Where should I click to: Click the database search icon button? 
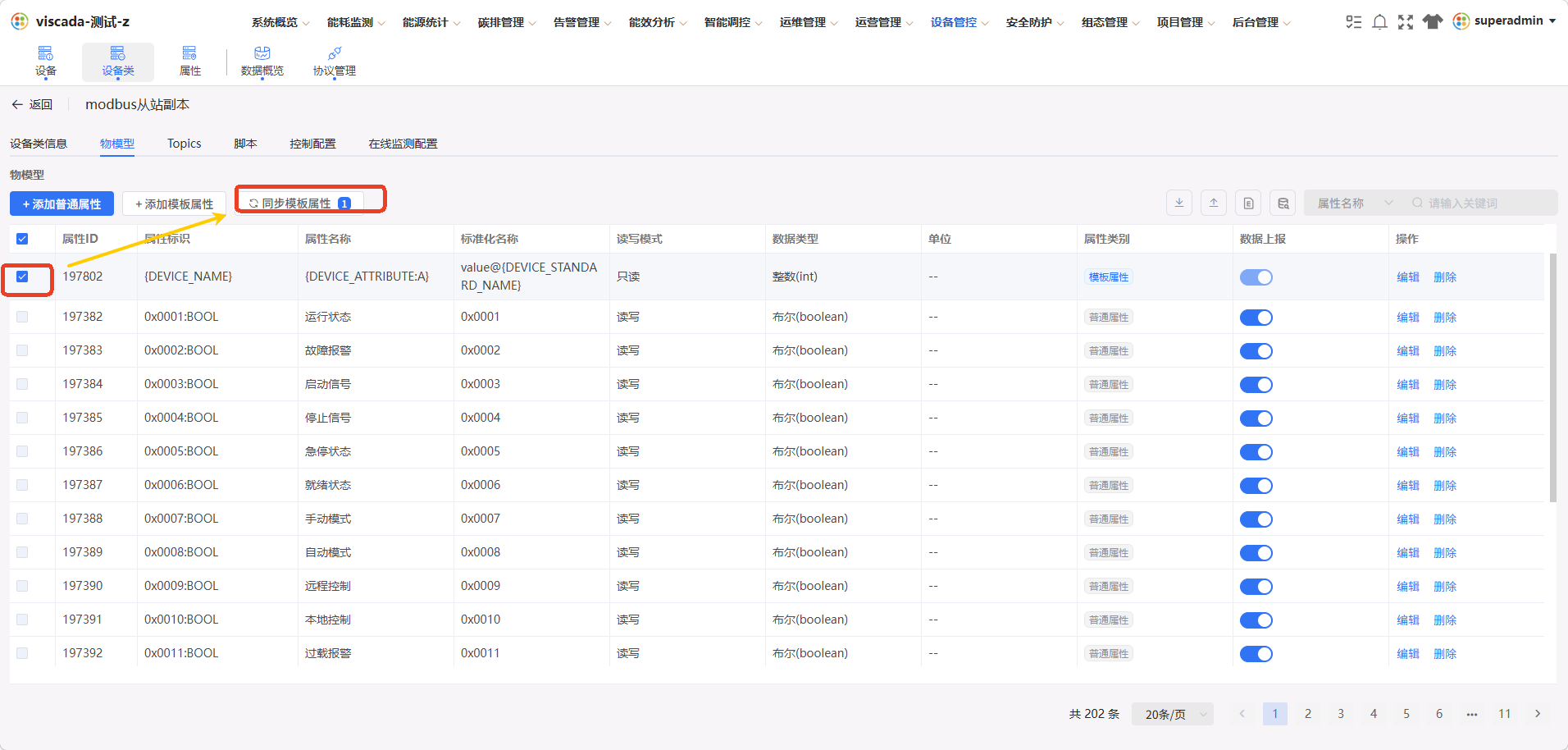(1283, 204)
